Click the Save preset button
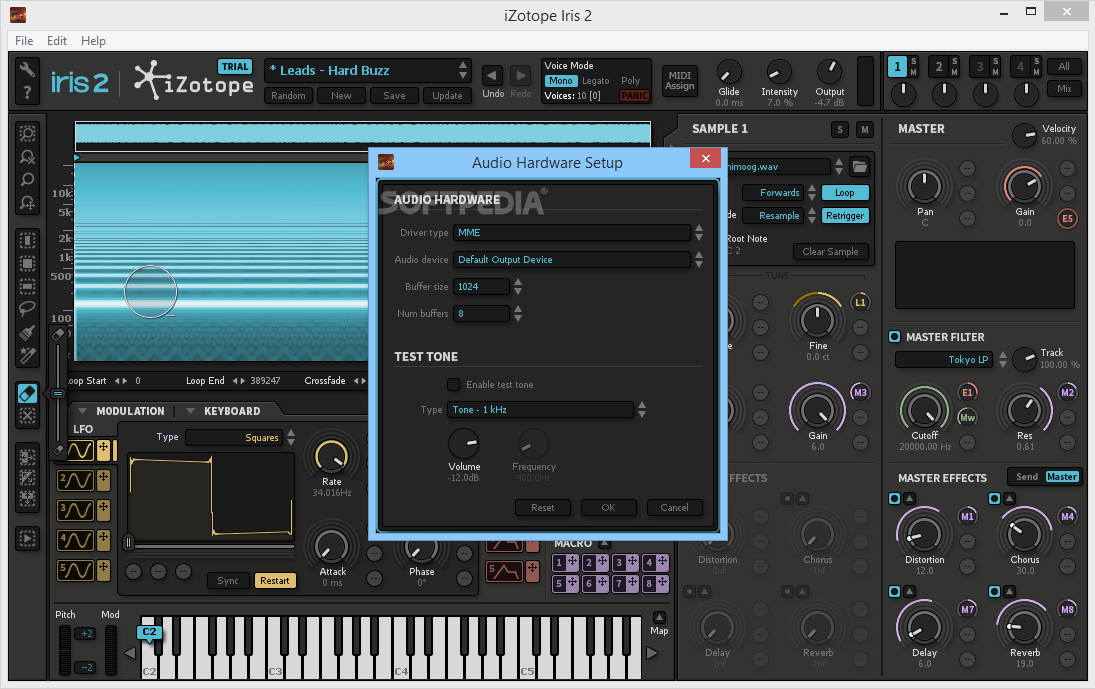Viewport: 1095px width, 689px height. point(394,96)
